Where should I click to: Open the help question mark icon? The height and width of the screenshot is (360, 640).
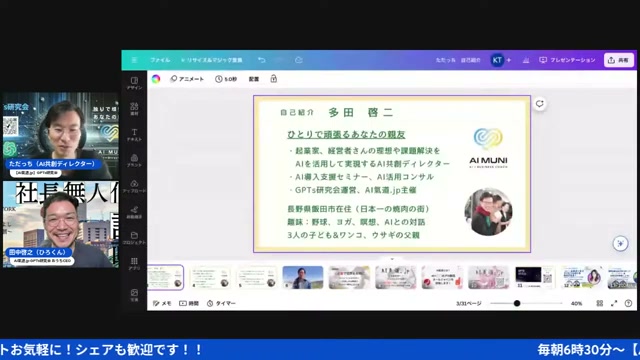point(628,303)
